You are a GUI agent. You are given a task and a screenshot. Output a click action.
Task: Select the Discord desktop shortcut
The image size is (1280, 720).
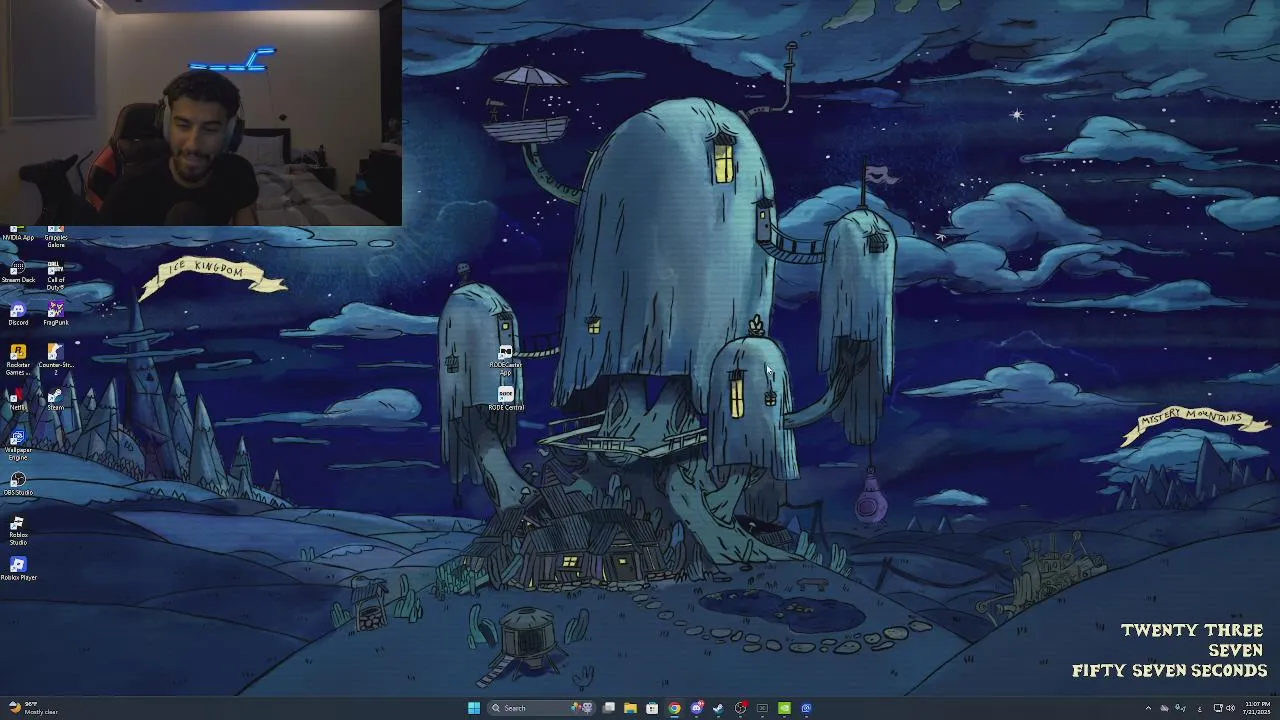tap(18, 314)
